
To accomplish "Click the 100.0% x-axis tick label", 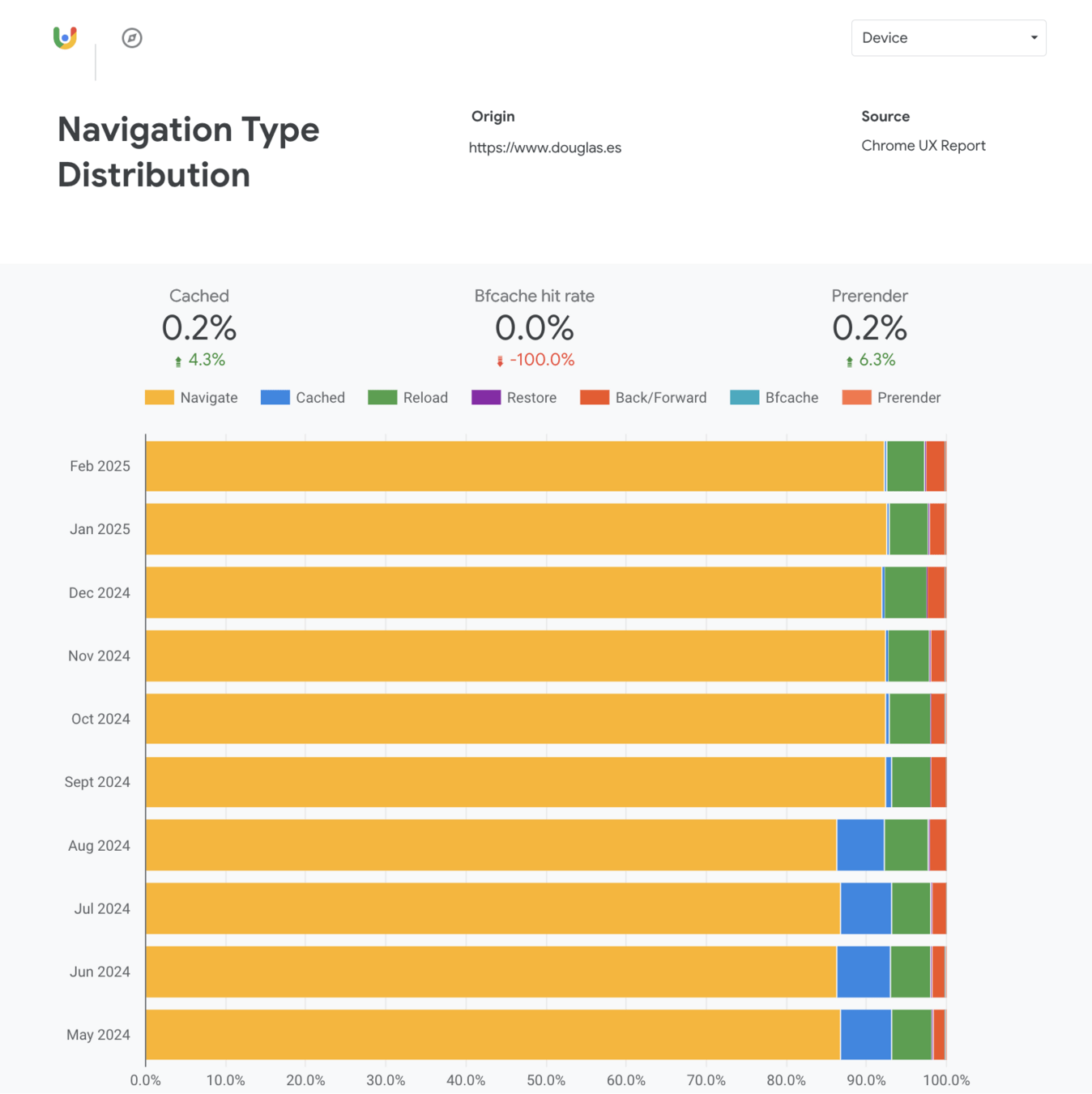I will pyautogui.click(x=946, y=1080).
